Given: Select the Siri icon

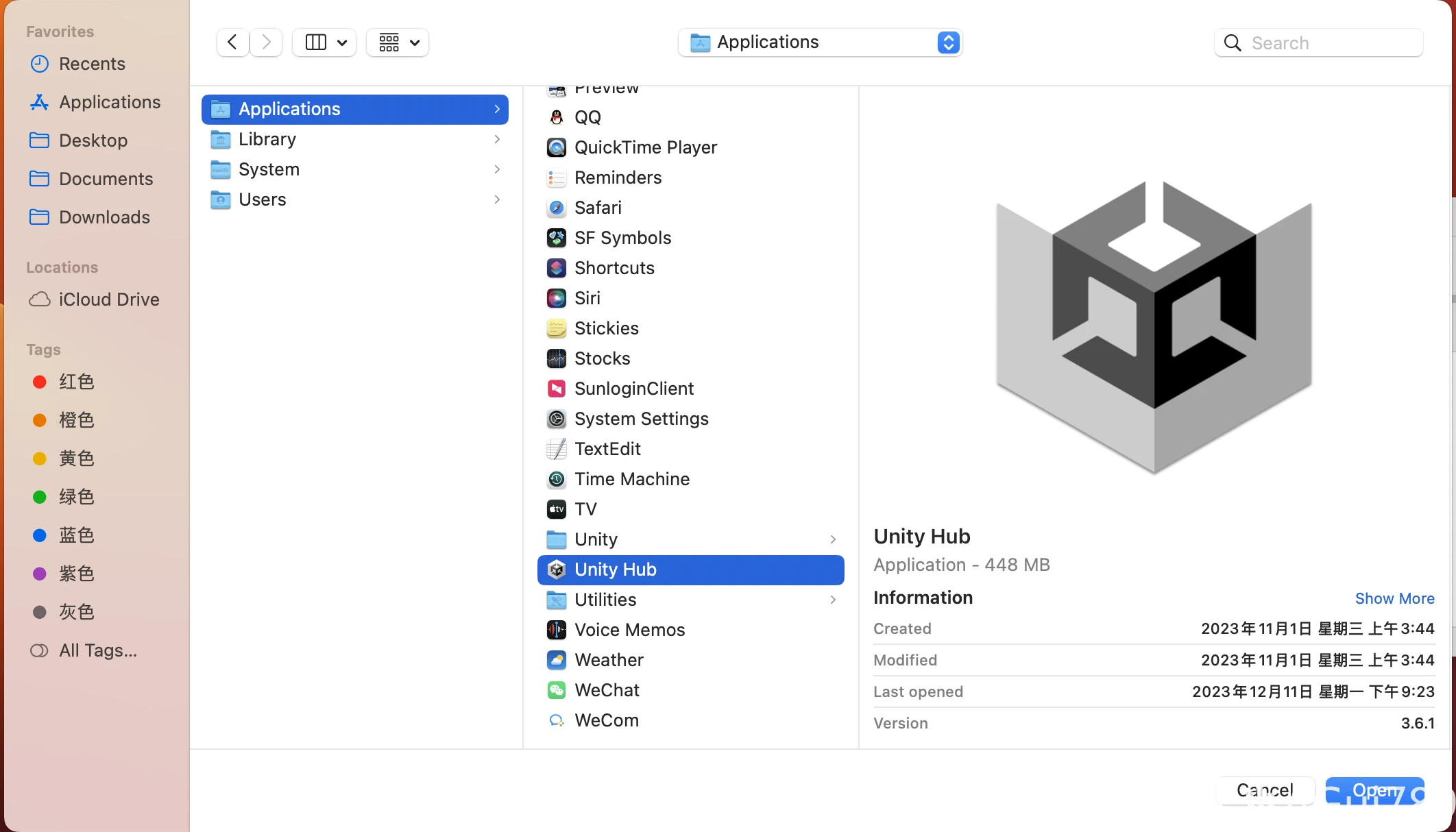Looking at the screenshot, I should 557,297.
